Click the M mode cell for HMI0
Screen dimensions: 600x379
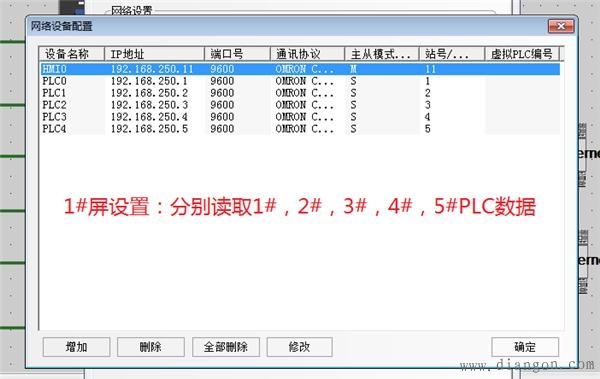pyautogui.click(x=353, y=69)
